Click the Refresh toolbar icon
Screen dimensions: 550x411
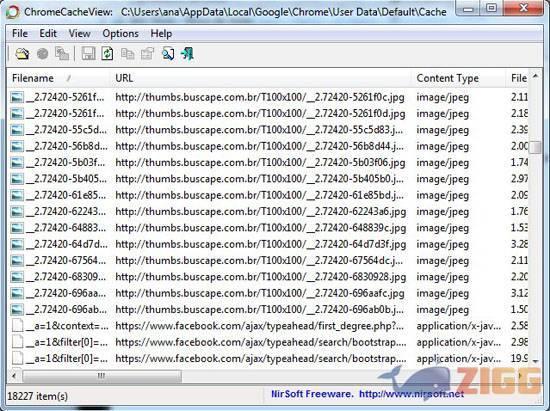107,54
